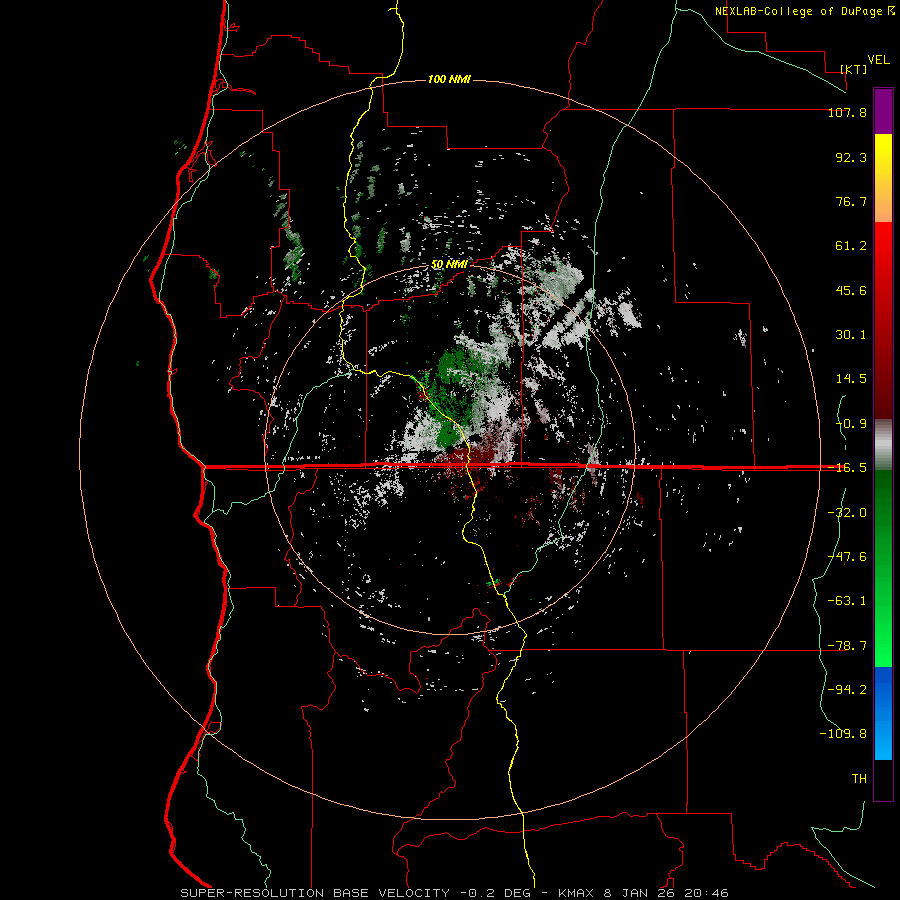Click the -94.2 velocity scale value
The width and height of the screenshot is (900, 900).
(847, 690)
